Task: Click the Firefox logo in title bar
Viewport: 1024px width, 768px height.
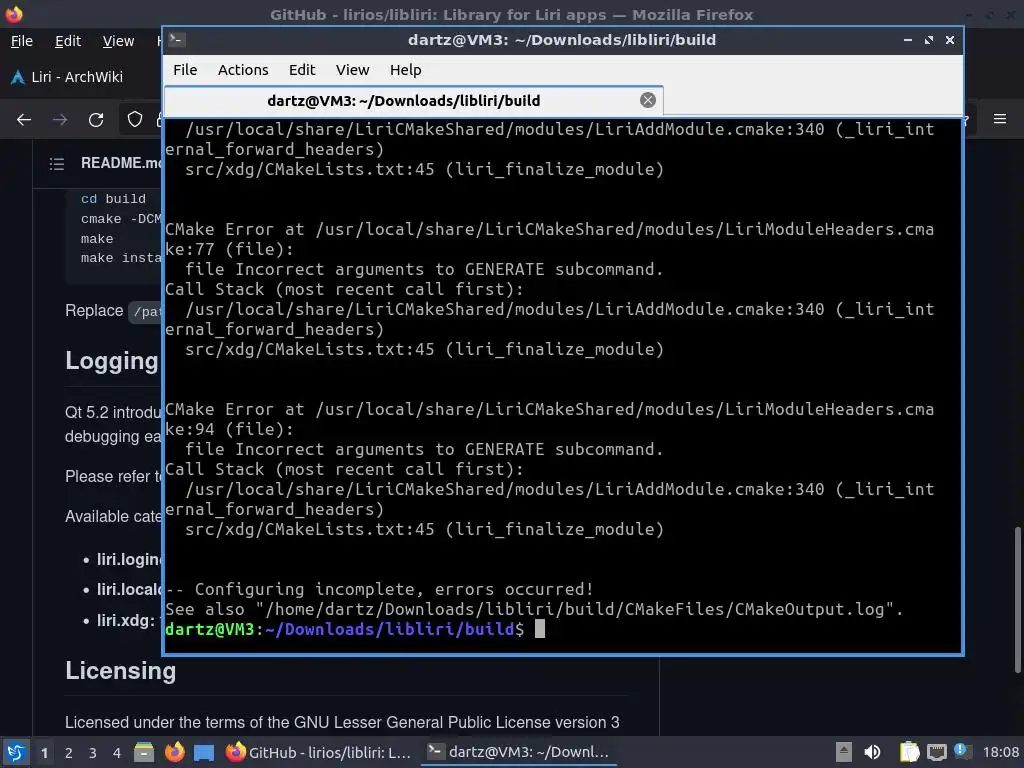Action: click(14, 14)
